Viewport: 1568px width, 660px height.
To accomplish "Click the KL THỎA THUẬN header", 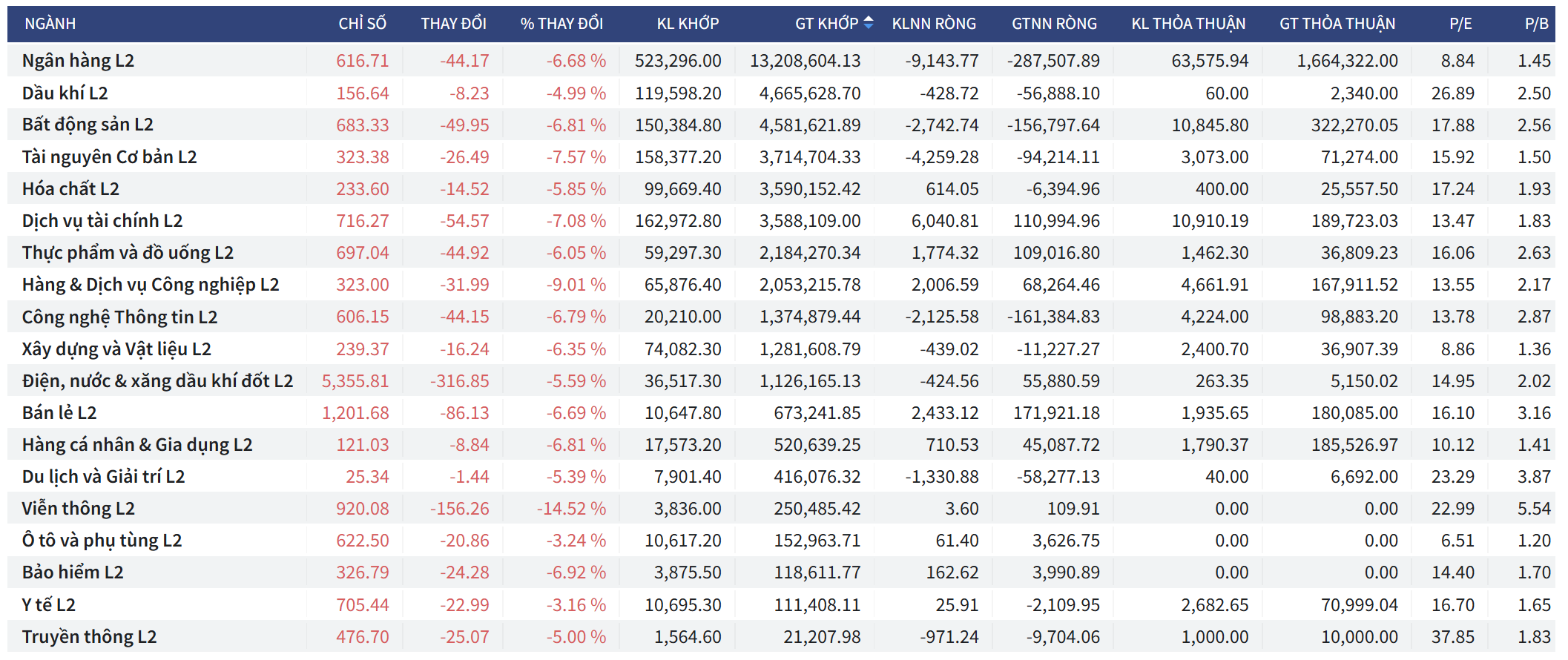I will (1188, 24).
